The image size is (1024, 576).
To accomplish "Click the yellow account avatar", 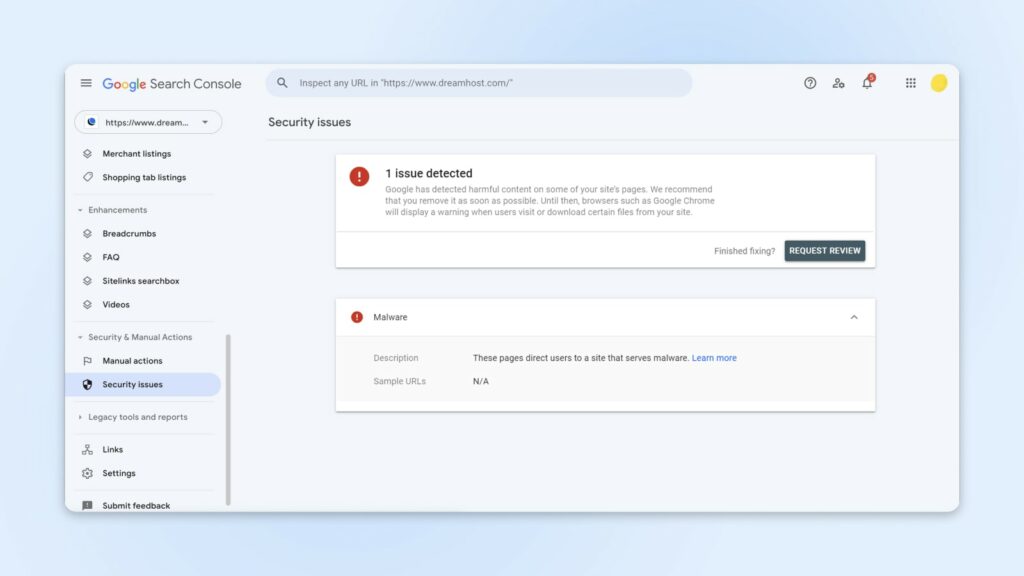I will point(938,83).
